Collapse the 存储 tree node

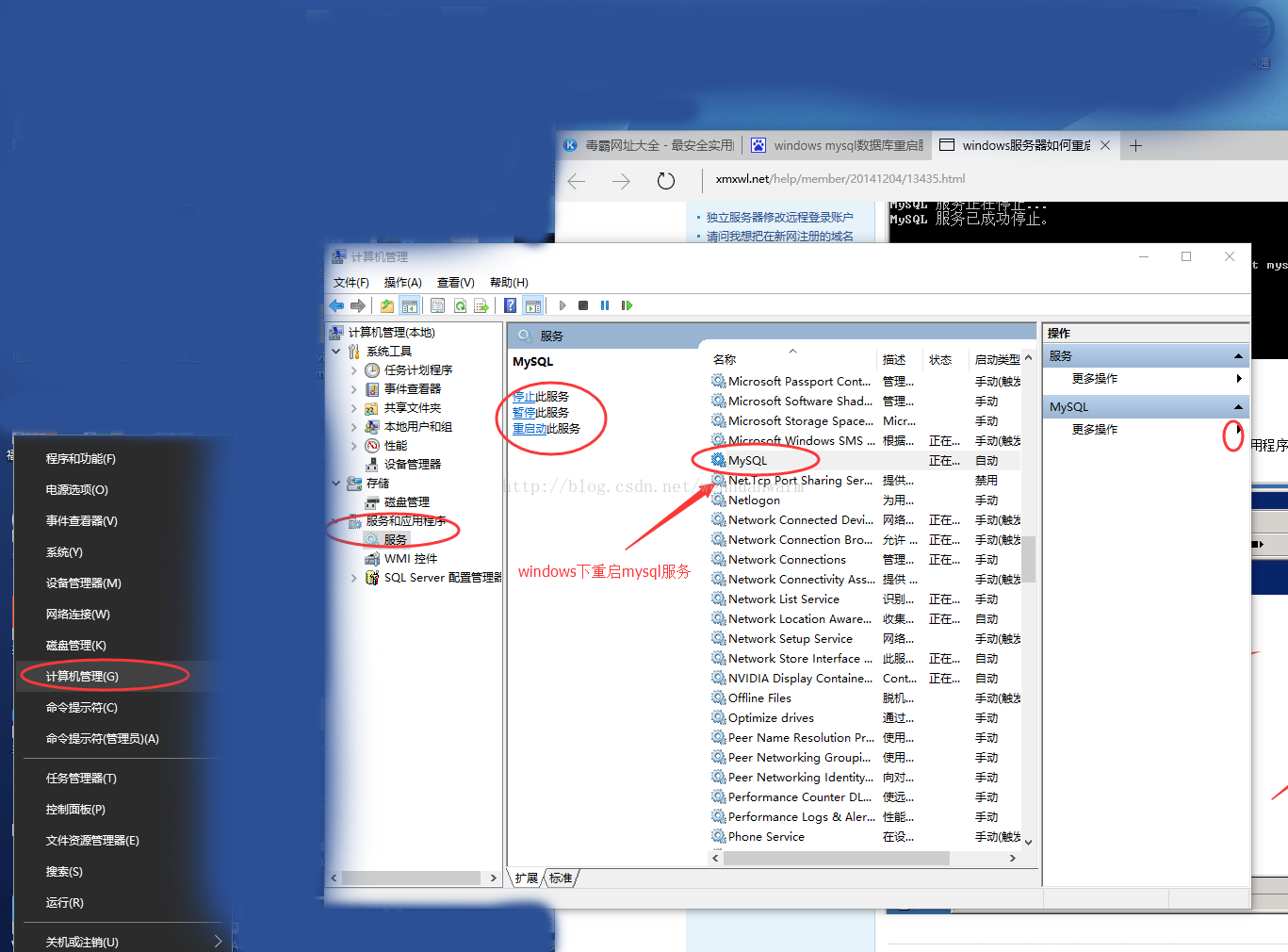point(336,484)
